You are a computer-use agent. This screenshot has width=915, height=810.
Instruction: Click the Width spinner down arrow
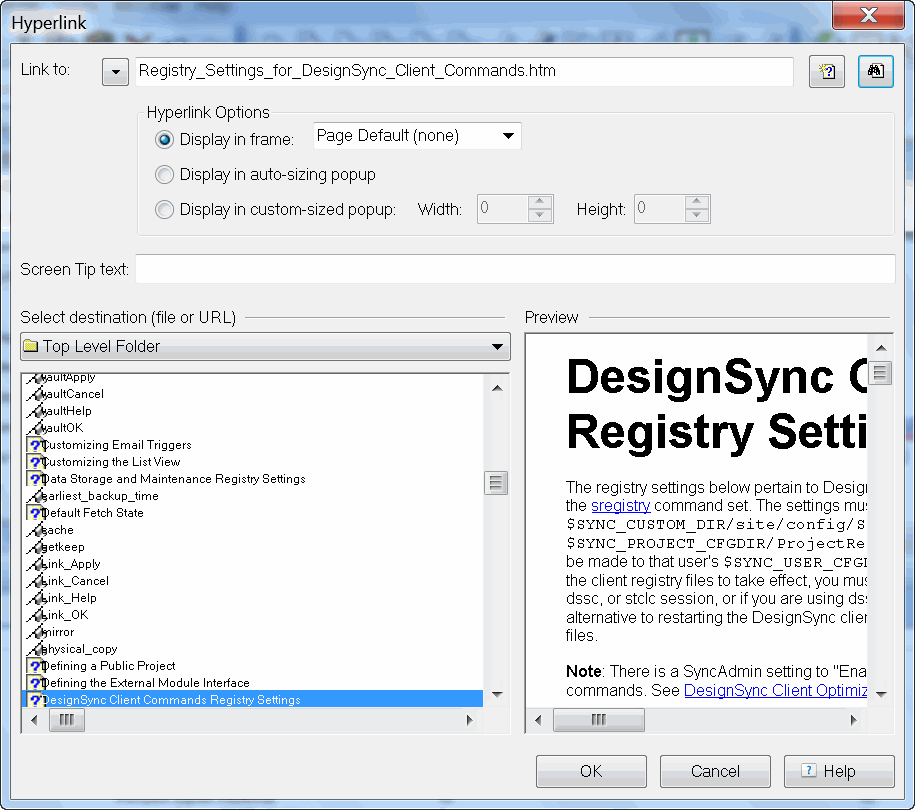pos(540,215)
